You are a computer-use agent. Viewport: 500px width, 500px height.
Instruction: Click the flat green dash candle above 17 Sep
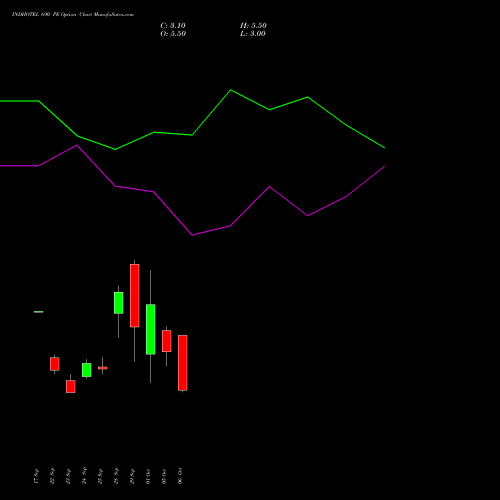pyautogui.click(x=39, y=312)
